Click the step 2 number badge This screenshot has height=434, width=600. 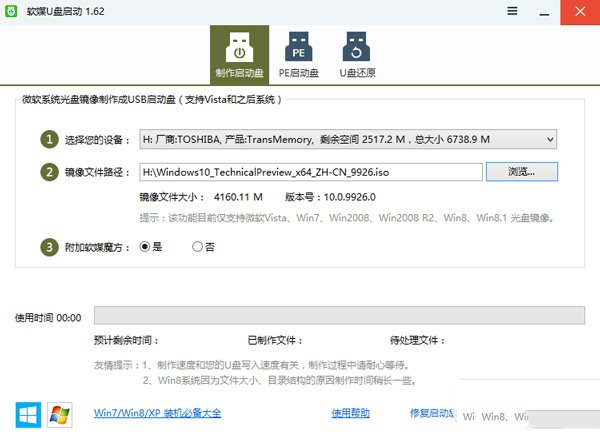click(49, 172)
